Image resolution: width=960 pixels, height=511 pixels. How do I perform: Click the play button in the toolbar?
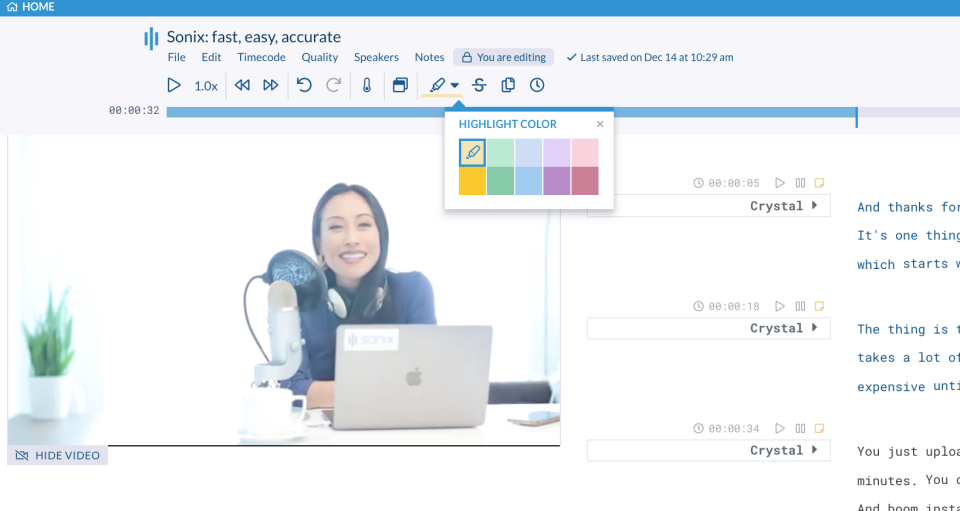point(174,86)
